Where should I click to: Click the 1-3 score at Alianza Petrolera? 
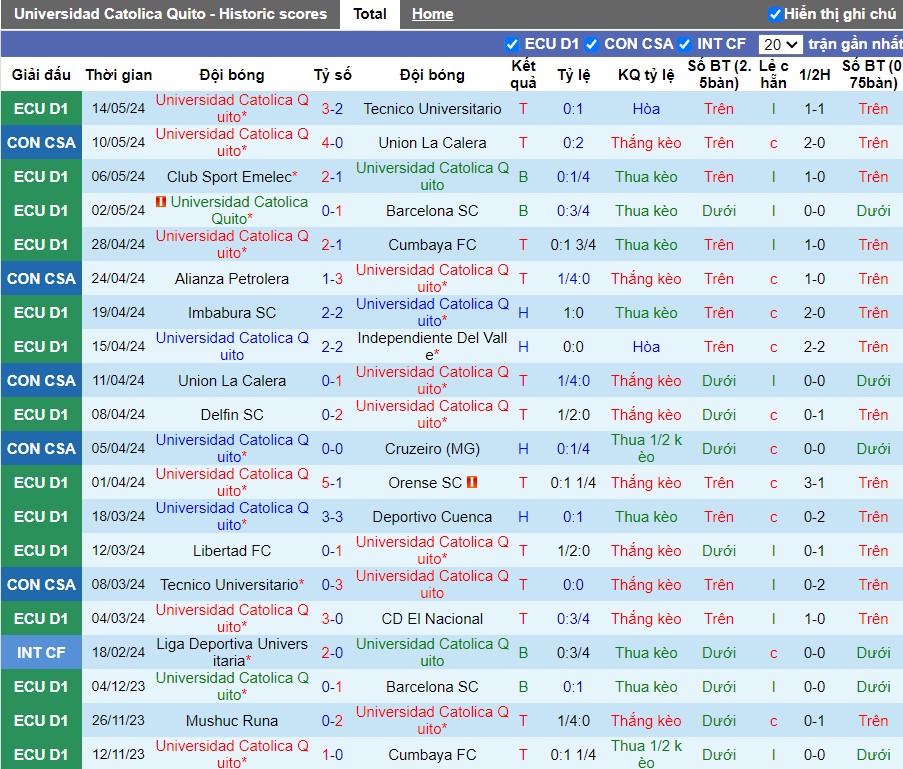point(332,279)
